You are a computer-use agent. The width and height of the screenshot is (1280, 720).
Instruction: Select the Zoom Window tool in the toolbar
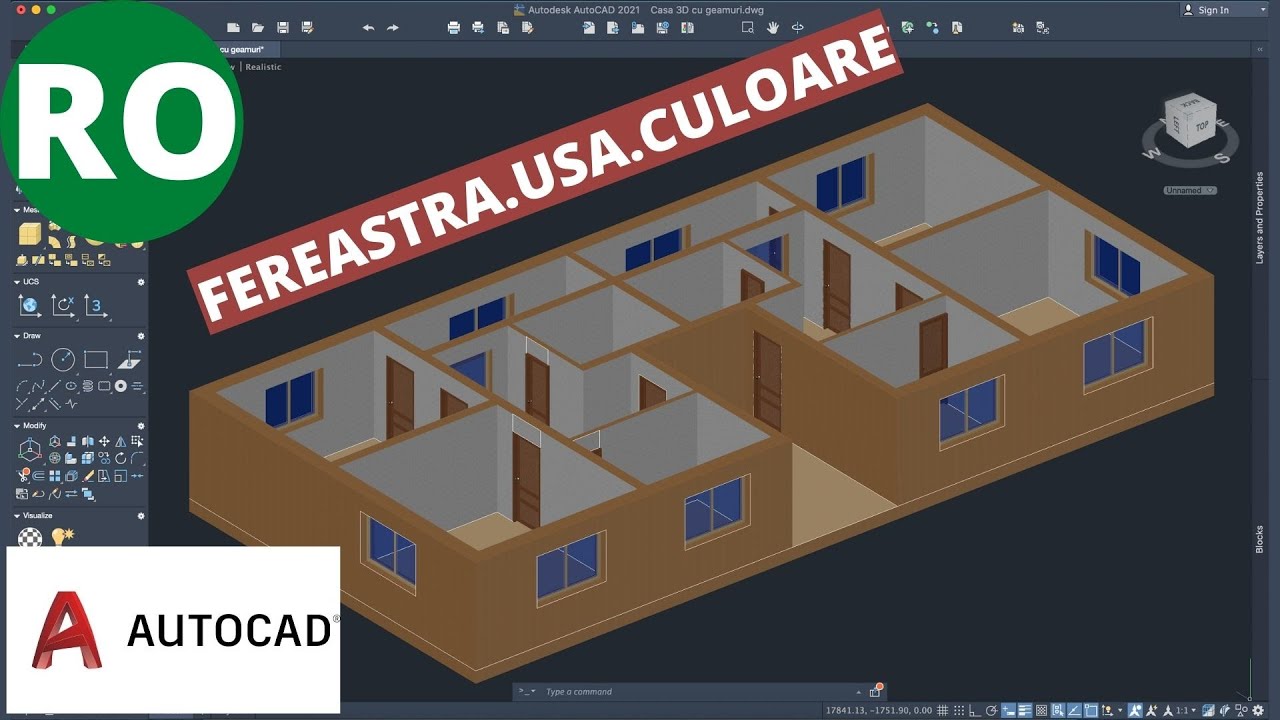748,28
